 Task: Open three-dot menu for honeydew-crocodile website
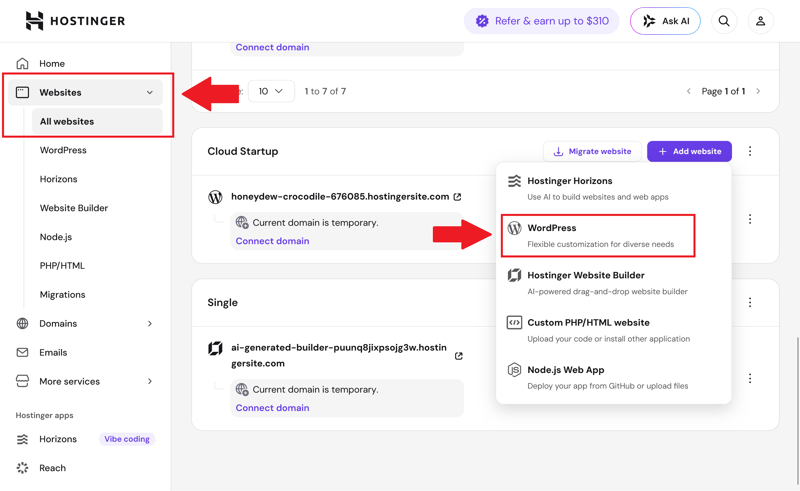tap(750, 219)
